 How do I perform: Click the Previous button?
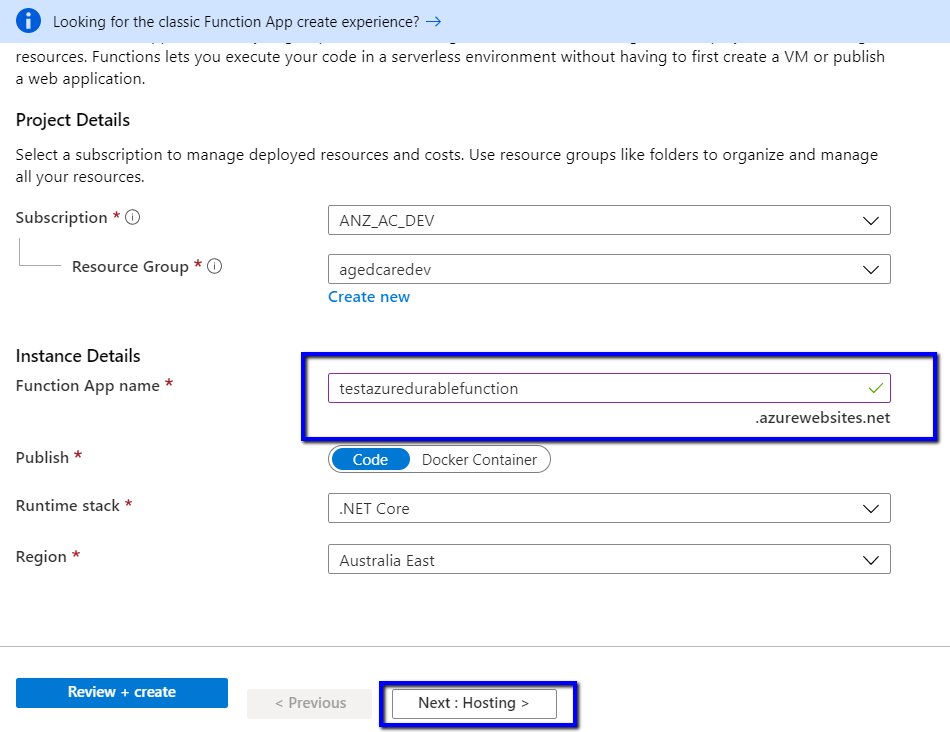coord(310,703)
